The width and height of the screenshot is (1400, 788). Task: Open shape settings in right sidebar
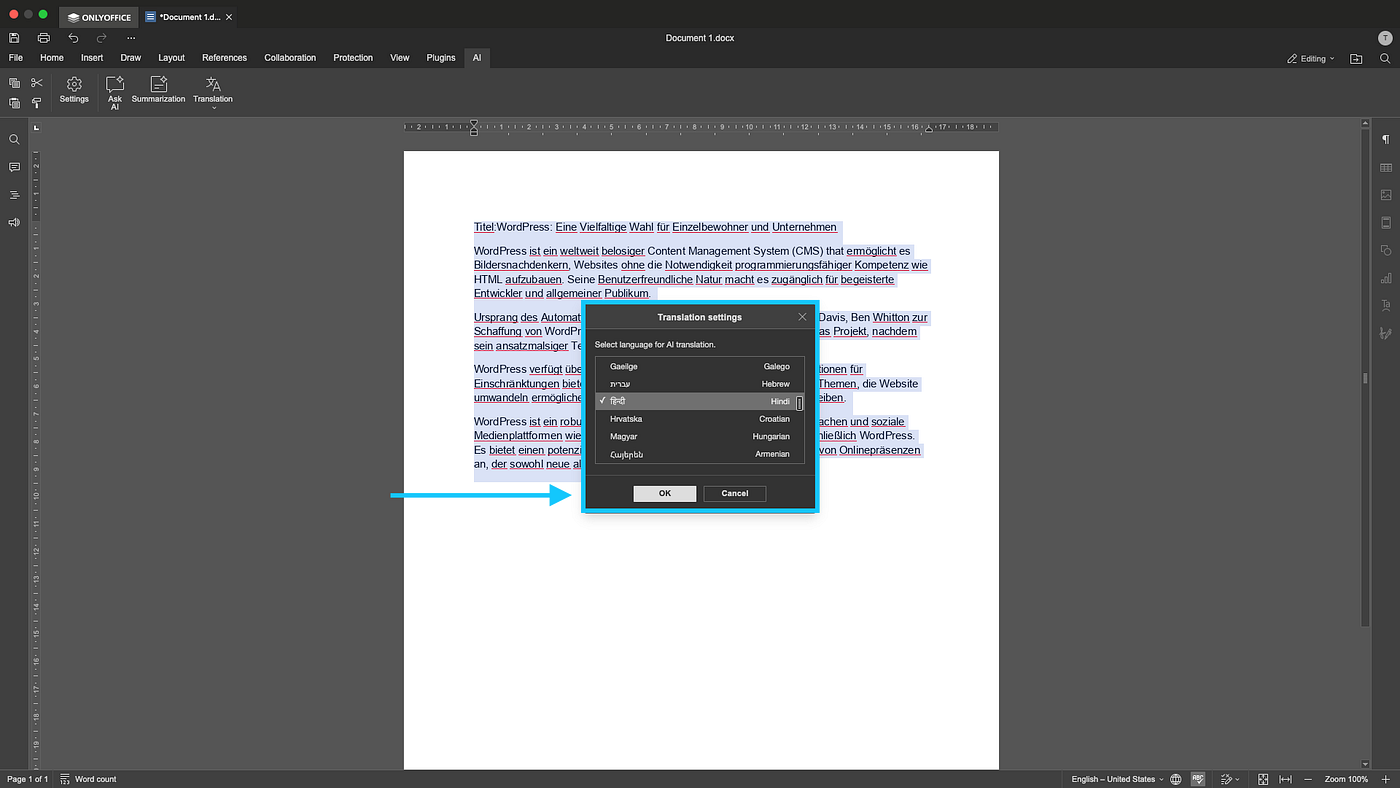(1386, 250)
